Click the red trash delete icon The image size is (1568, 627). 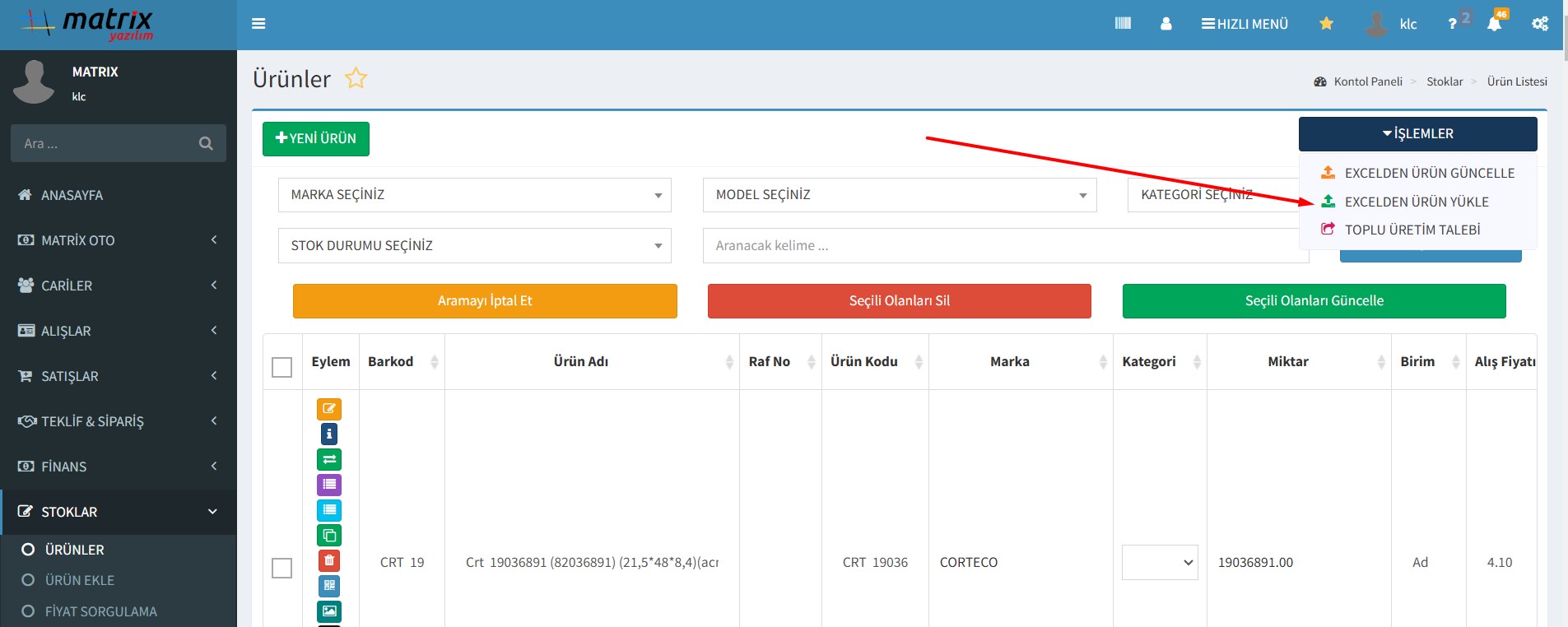pyautogui.click(x=329, y=561)
